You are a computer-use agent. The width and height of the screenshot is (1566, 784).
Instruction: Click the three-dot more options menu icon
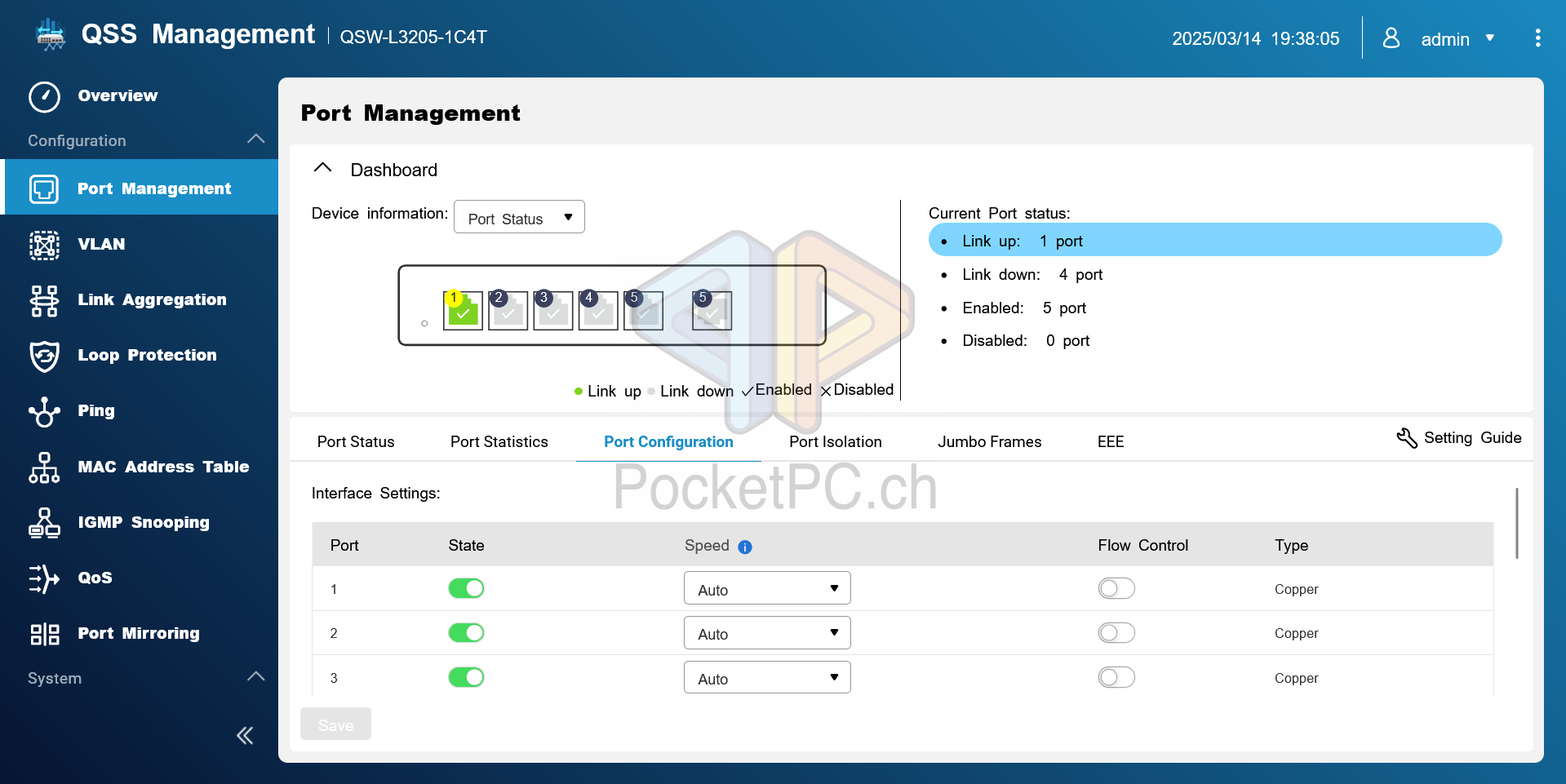[1537, 38]
